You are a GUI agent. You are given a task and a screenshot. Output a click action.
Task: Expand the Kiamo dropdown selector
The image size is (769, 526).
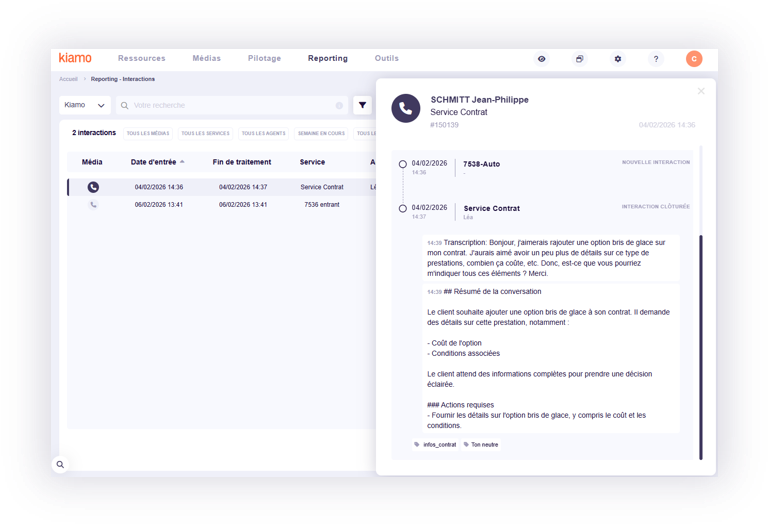(x=84, y=105)
